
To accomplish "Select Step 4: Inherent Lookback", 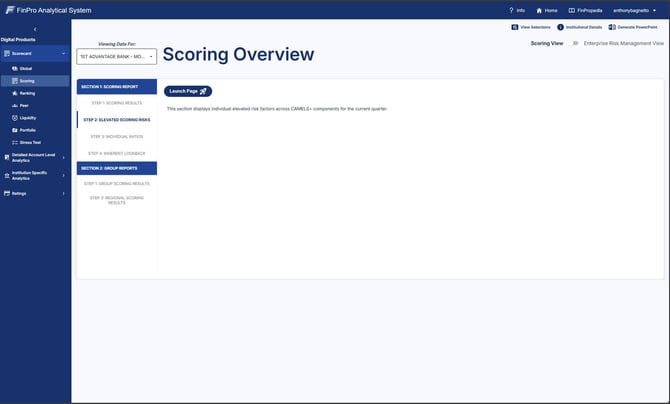I will coord(117,153).
